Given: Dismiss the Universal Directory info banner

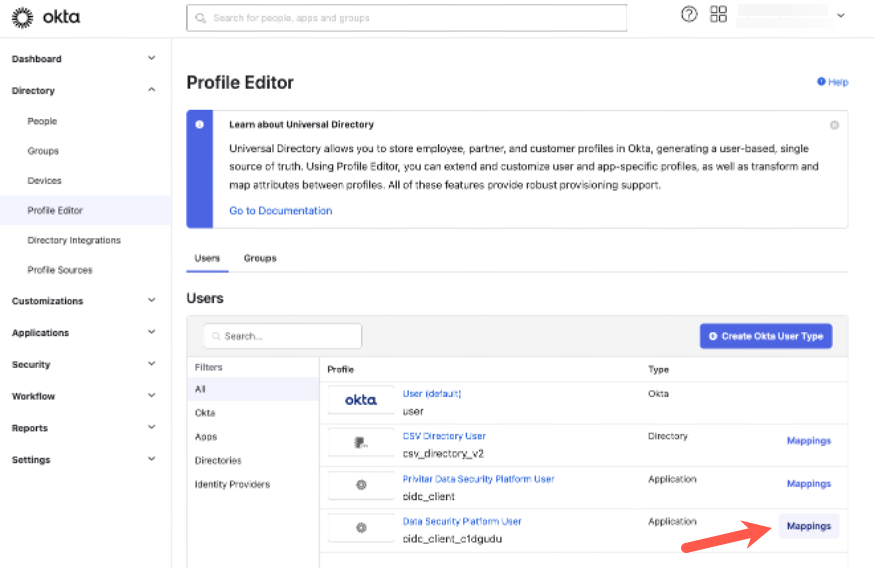Looking at the screenshot, I should point(834,125).
